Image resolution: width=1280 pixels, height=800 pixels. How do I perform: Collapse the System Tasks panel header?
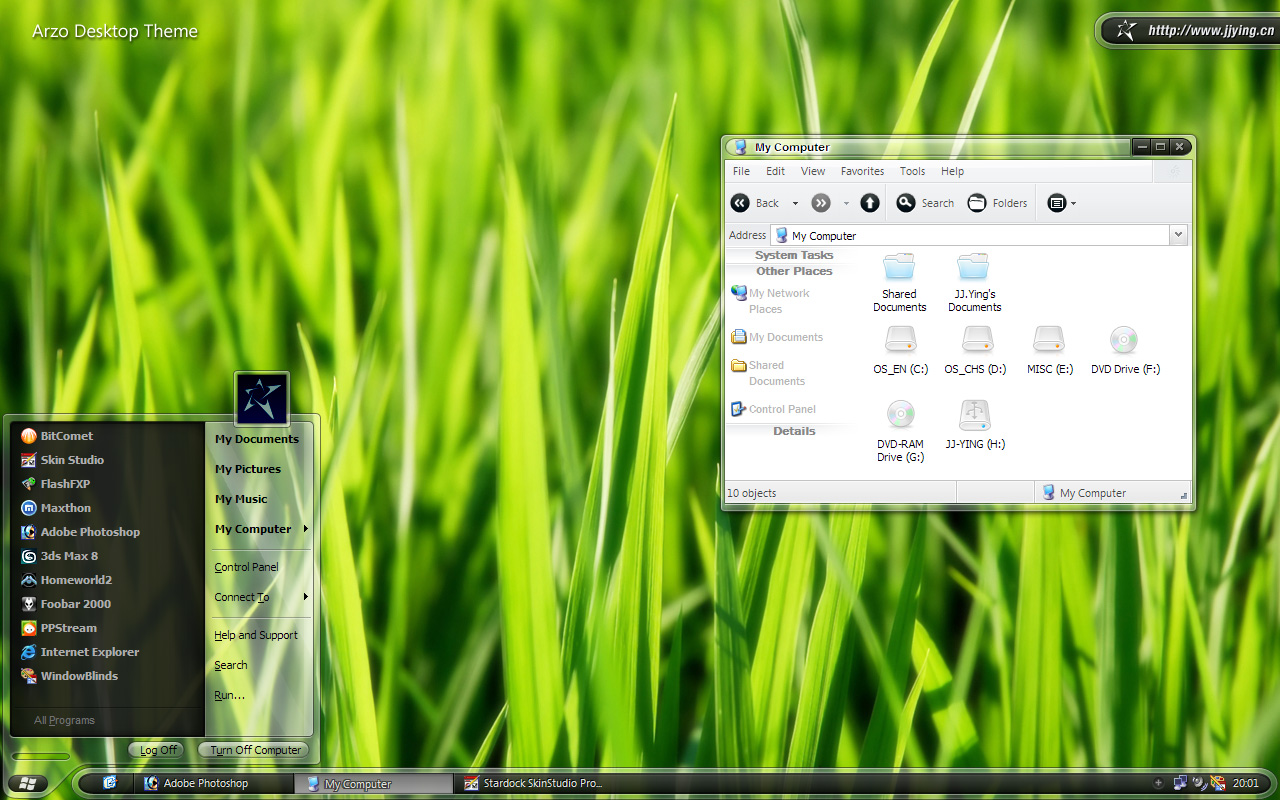[794, 255]
